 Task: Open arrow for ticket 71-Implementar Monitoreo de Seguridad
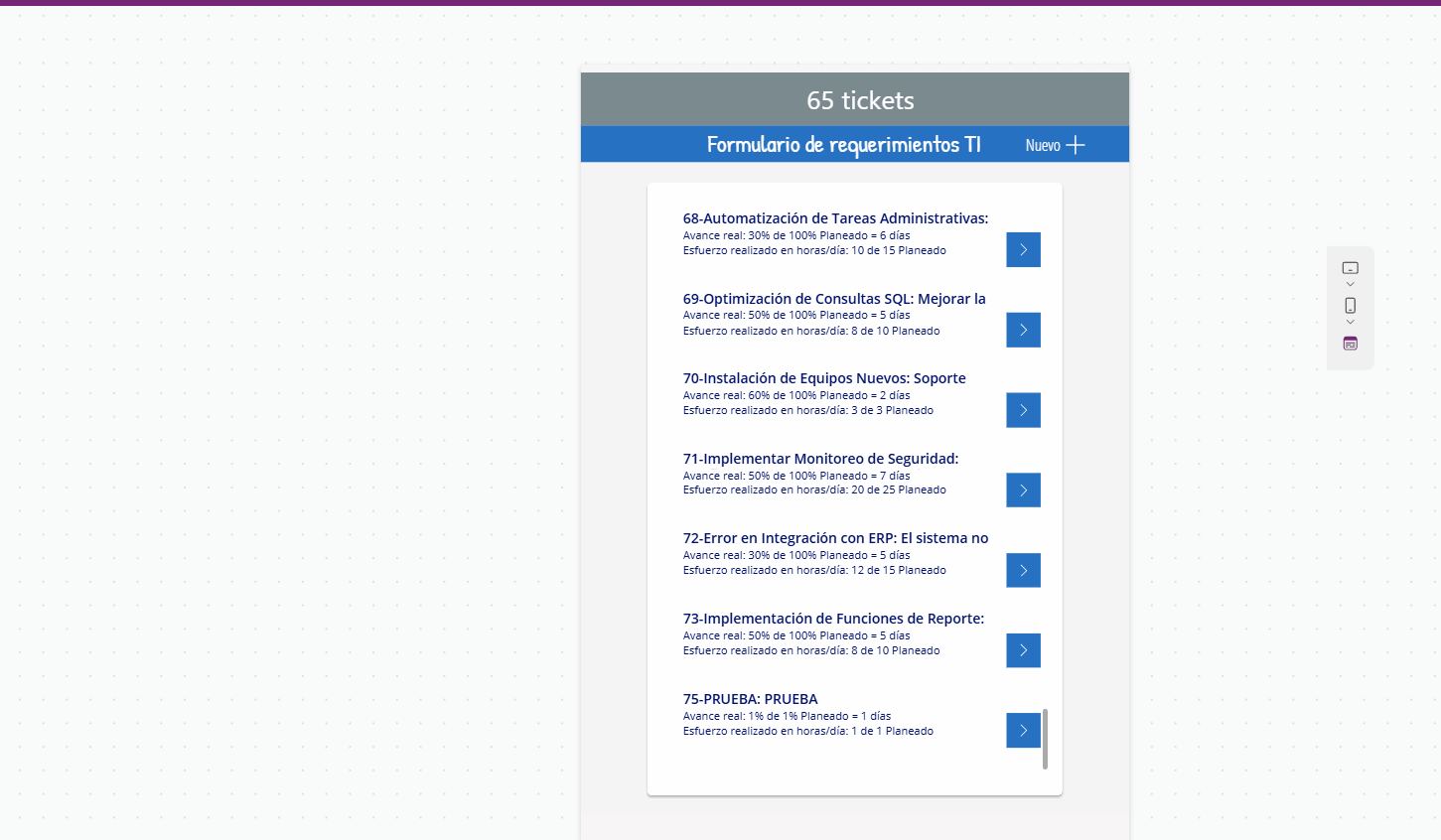click(x=1023, y=490)
